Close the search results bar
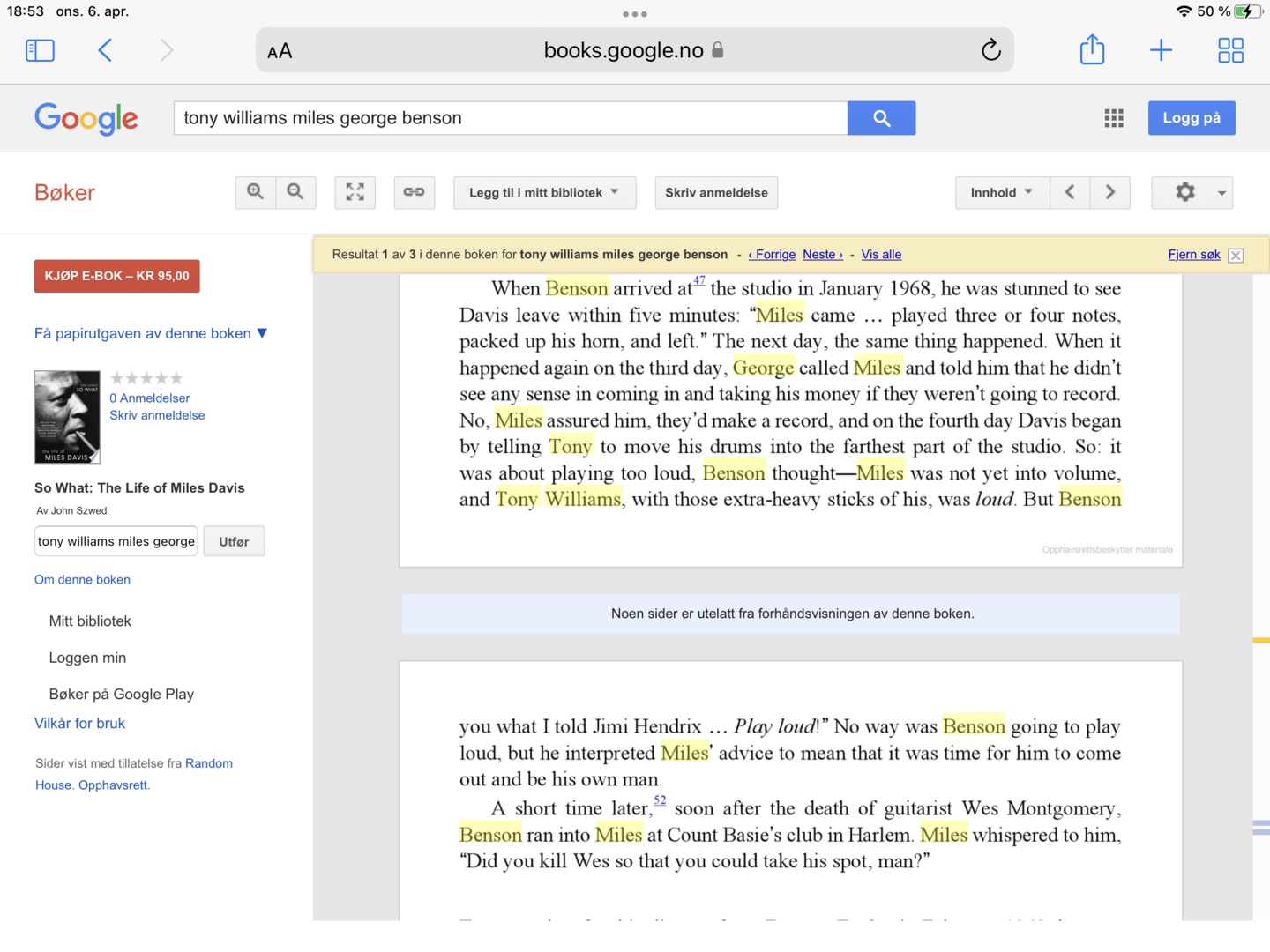The width and height of the screenshot is (1270, 952). (x=1236, y=256)
